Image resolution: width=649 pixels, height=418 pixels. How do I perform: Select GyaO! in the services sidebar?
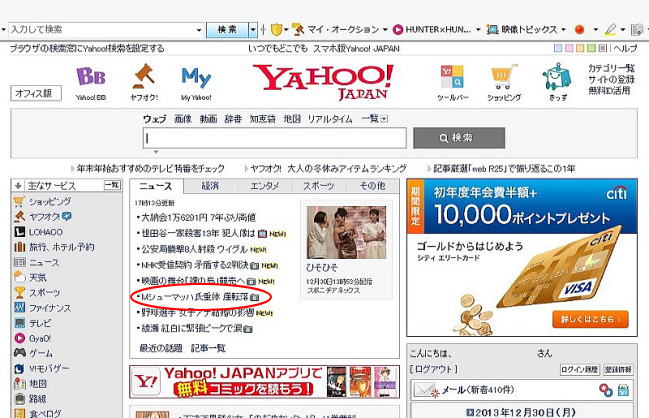(40, 339)
